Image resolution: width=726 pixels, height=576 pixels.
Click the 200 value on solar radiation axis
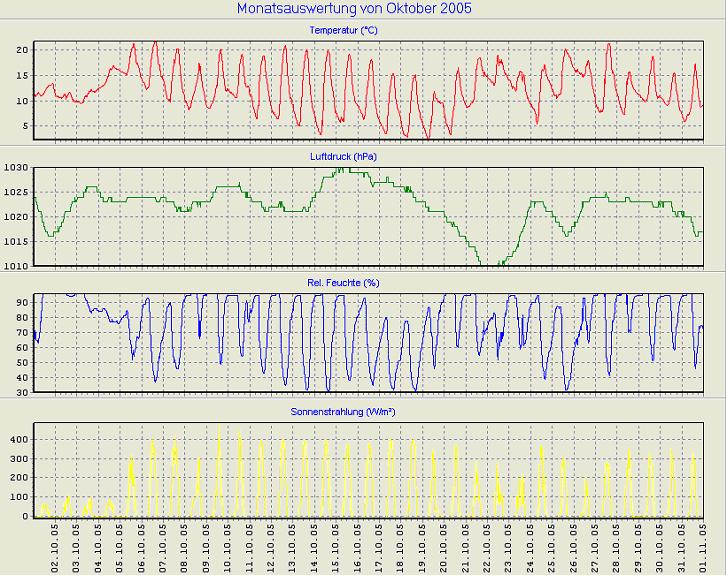coord(18,478)
